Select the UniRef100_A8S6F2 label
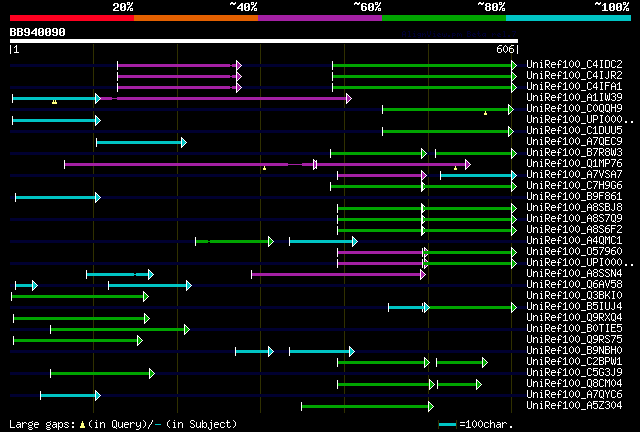This screenshot has height=432, width=640. [574, 229]
